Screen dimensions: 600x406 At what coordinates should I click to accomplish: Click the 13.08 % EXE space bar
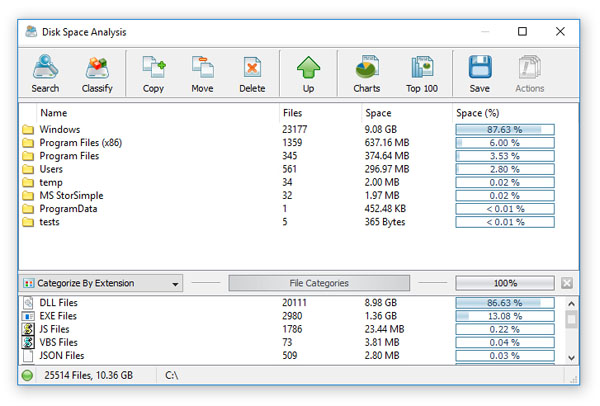[505, 316]
